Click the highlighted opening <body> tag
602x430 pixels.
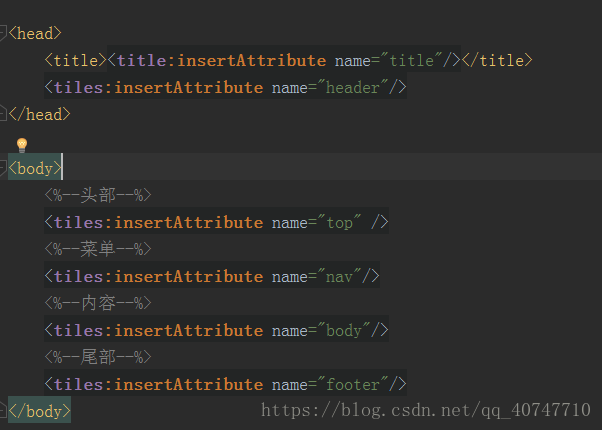(x=35, y=168)
